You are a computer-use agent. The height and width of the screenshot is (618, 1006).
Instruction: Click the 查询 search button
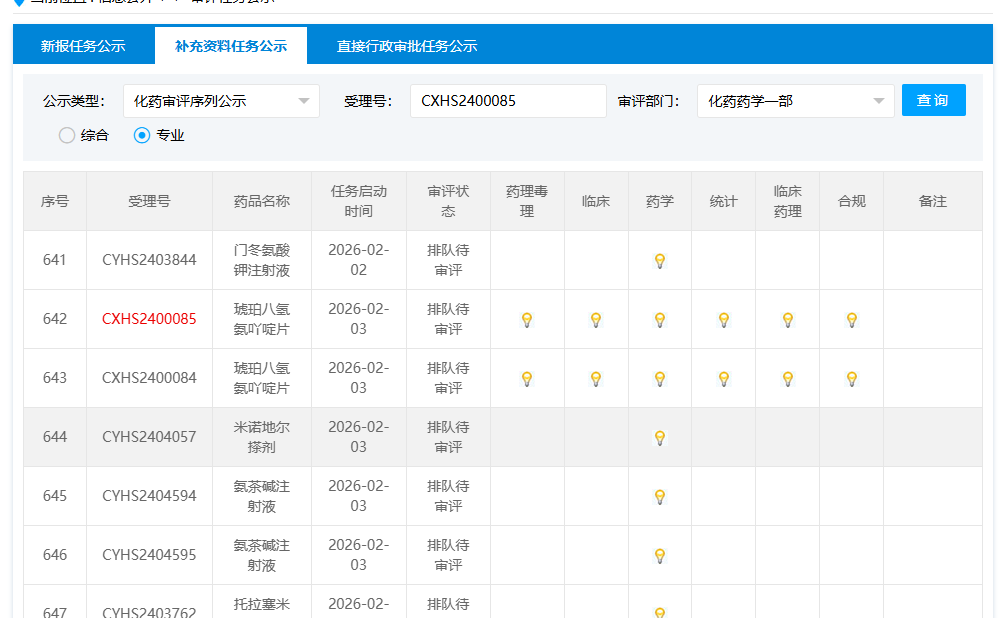pyautogui.click(x=934, y=100)
